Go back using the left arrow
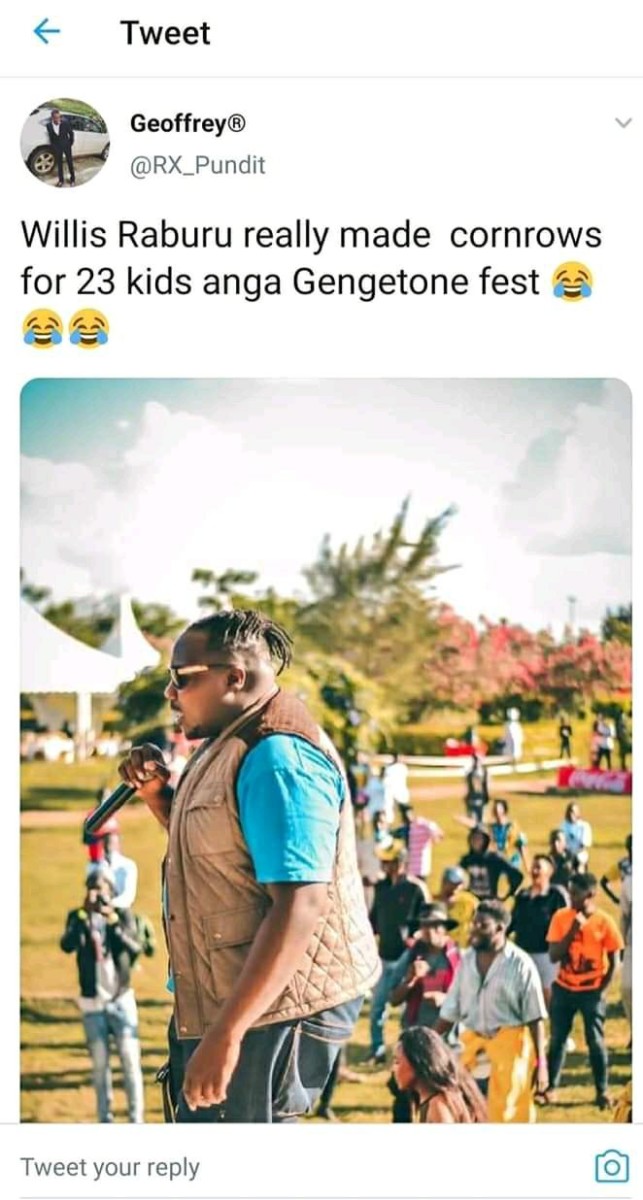 click(x=46, y=32)
